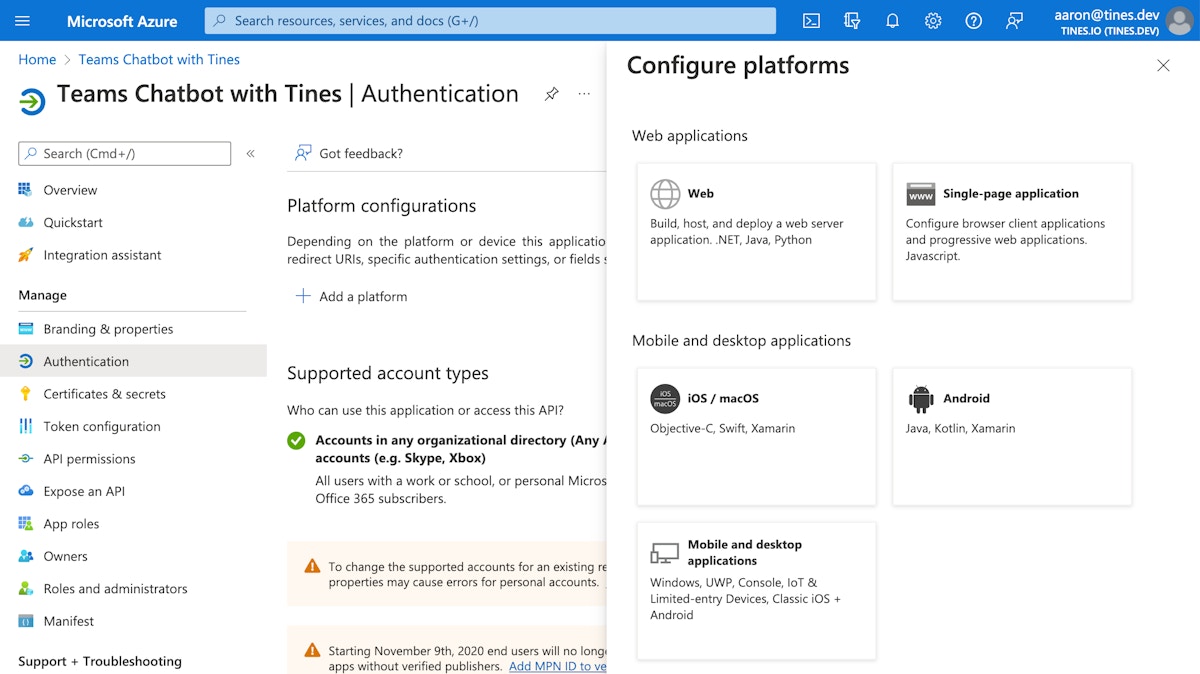This screenshot has height=674, width=1200.
Task: Open more options ellipsis beside title
Action: click(x=584, y=94)
